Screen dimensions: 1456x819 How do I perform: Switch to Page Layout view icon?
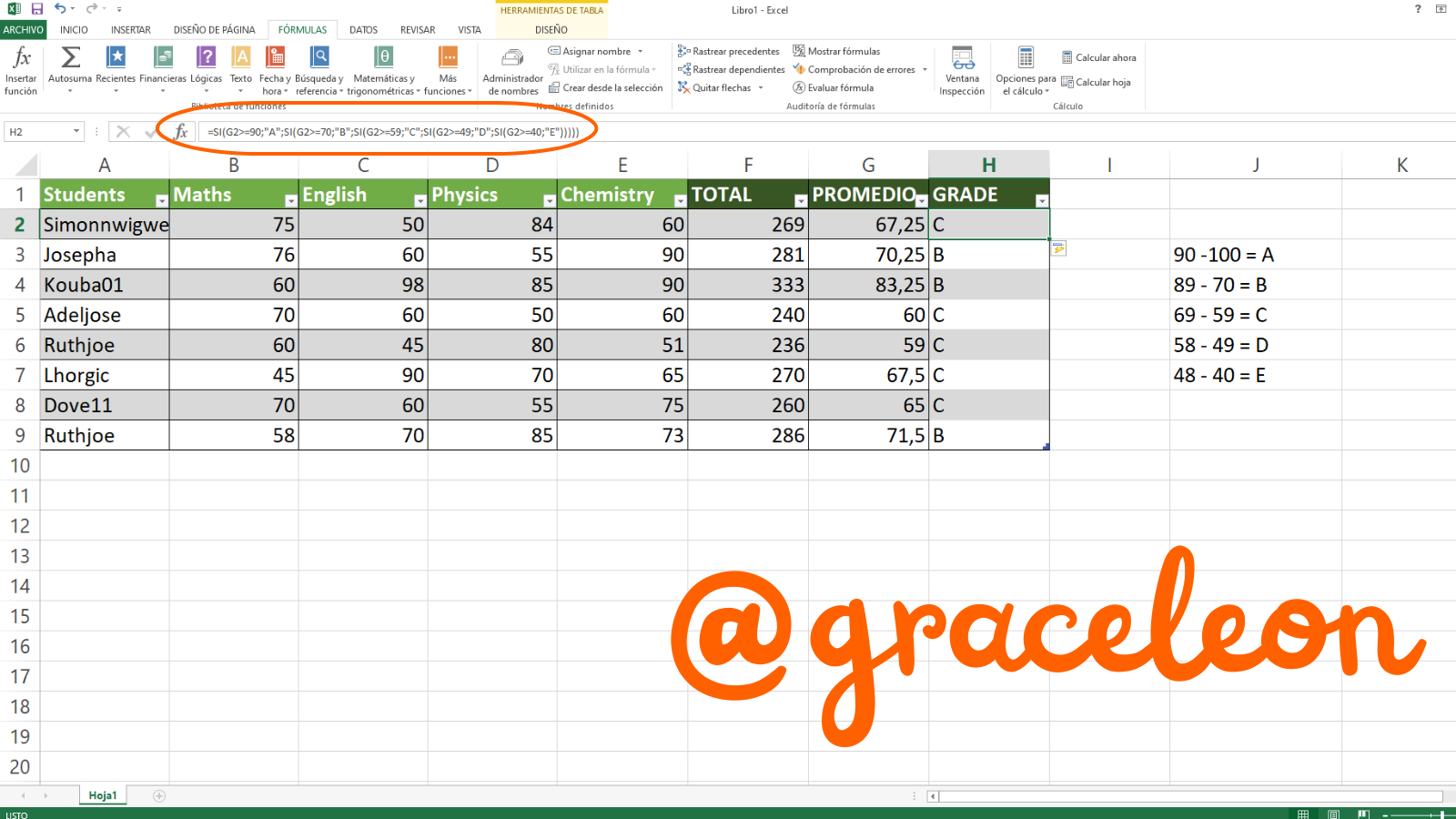(x=1333, y=814)
